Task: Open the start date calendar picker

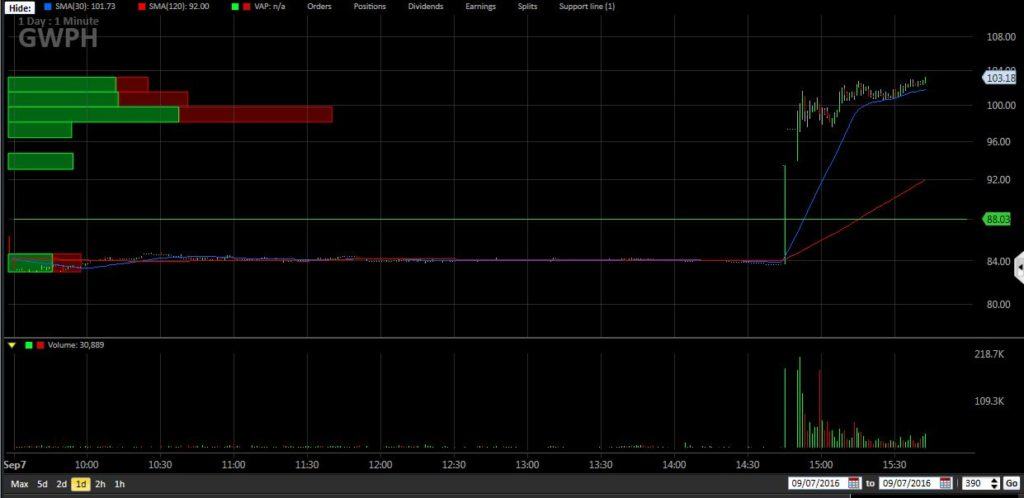Action: [853, 484]
